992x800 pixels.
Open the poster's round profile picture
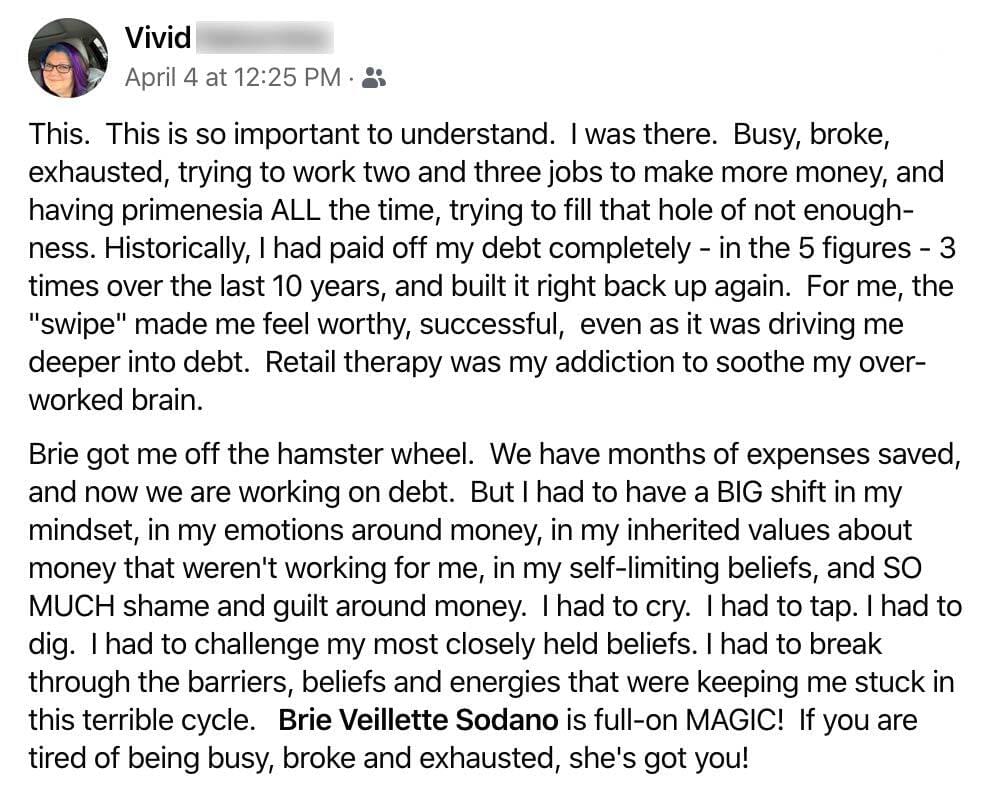68,58
